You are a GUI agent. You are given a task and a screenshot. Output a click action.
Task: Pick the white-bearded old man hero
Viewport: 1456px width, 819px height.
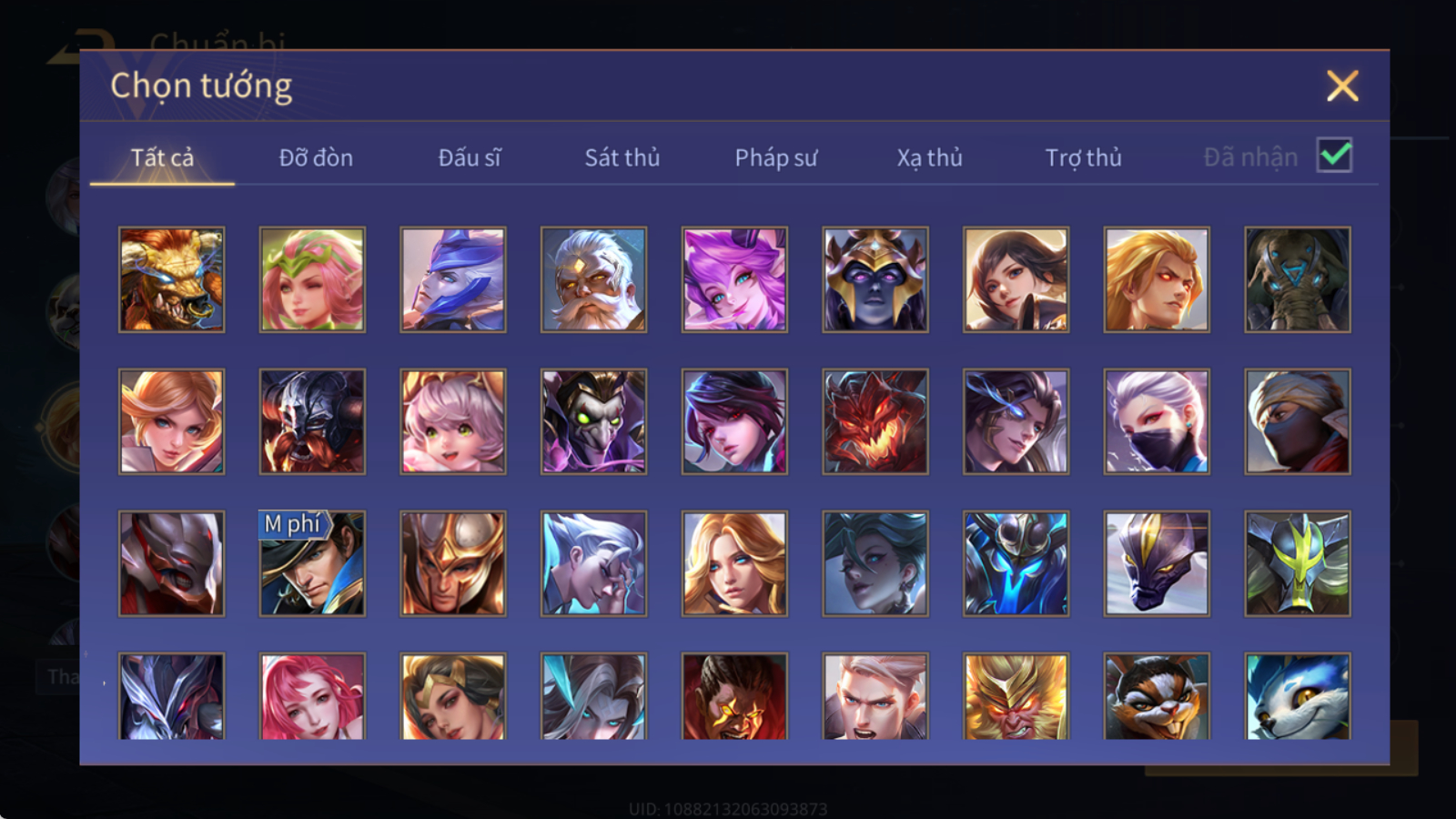tap(593, 279)
